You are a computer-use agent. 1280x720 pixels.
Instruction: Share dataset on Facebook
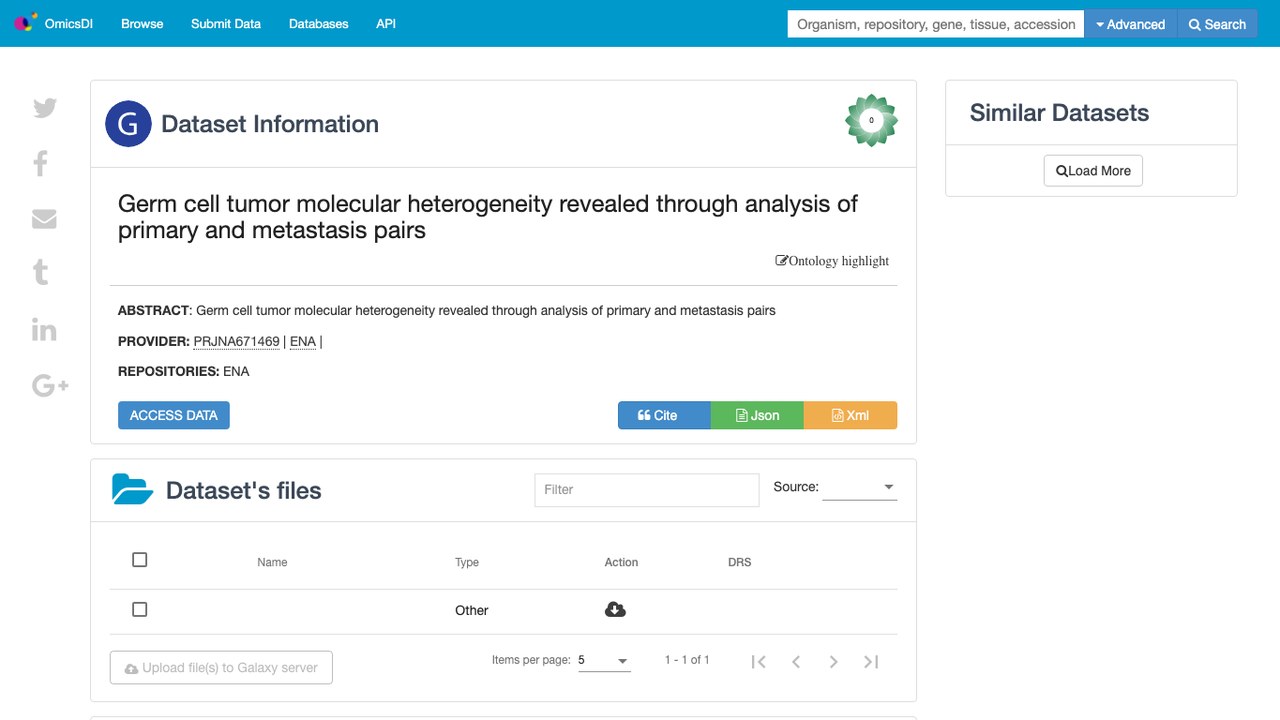pos(41,163)
